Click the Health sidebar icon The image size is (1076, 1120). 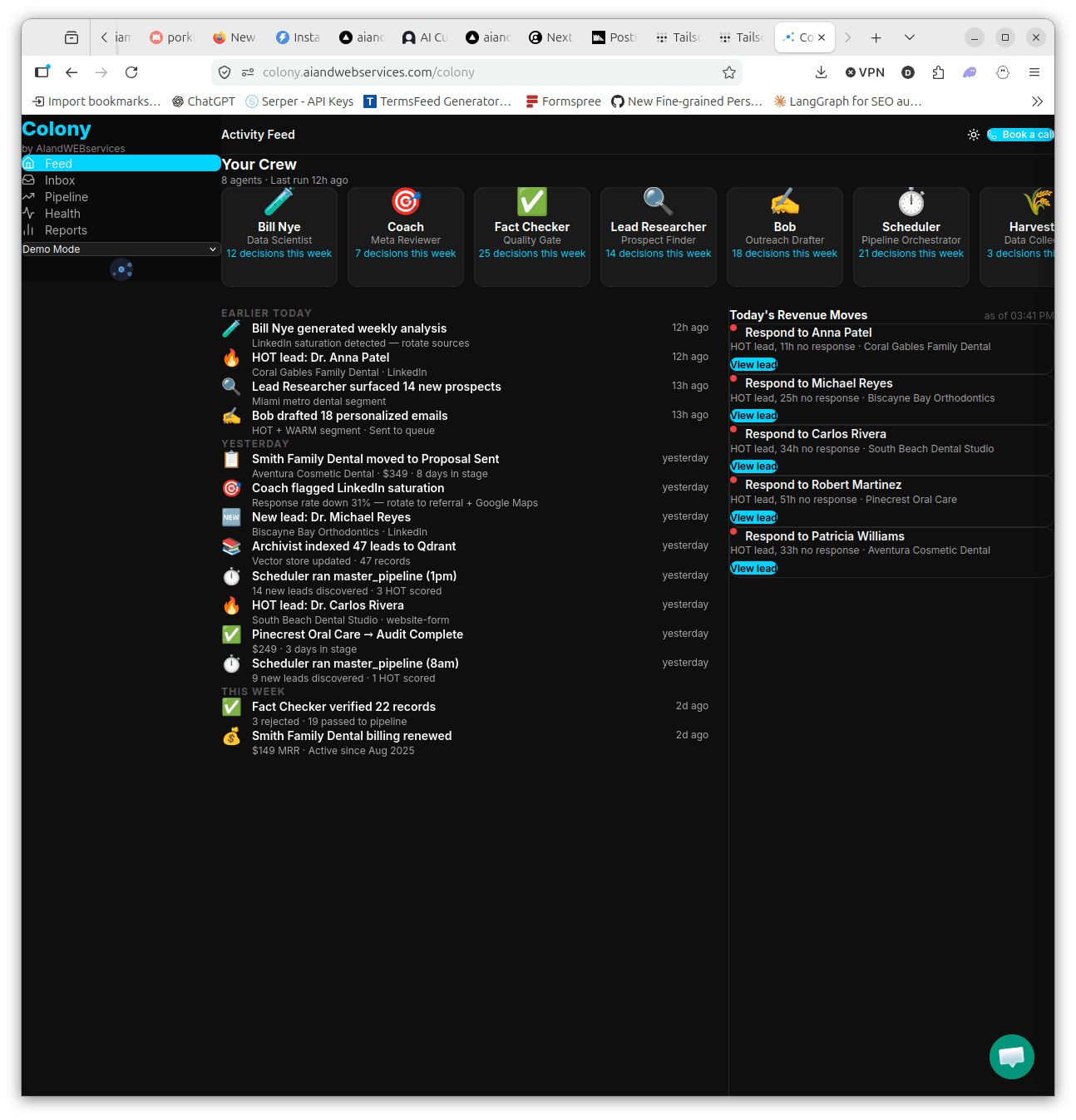pyautogui.click(x=29, y=213)
